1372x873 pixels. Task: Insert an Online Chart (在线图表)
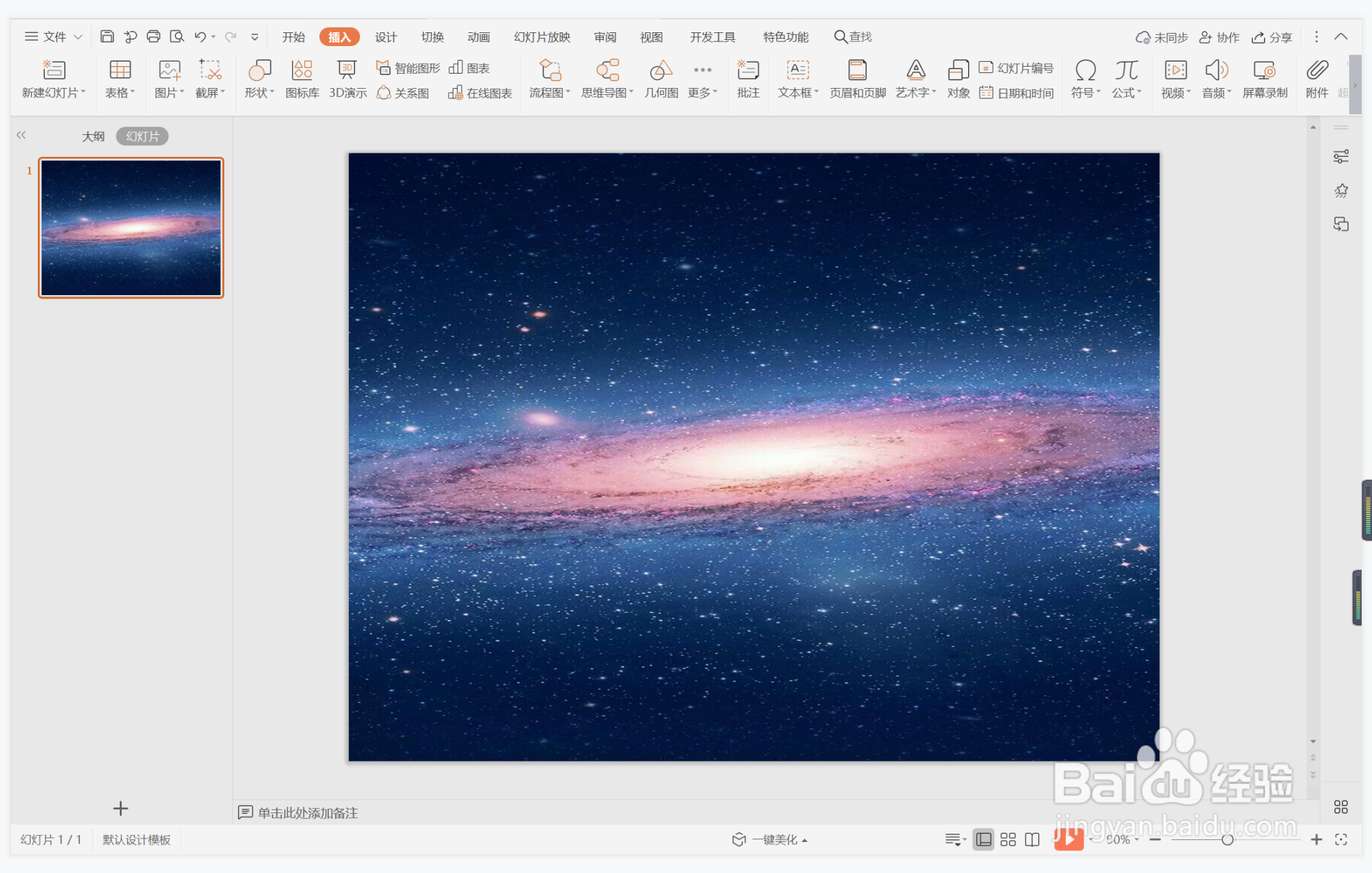480,93
